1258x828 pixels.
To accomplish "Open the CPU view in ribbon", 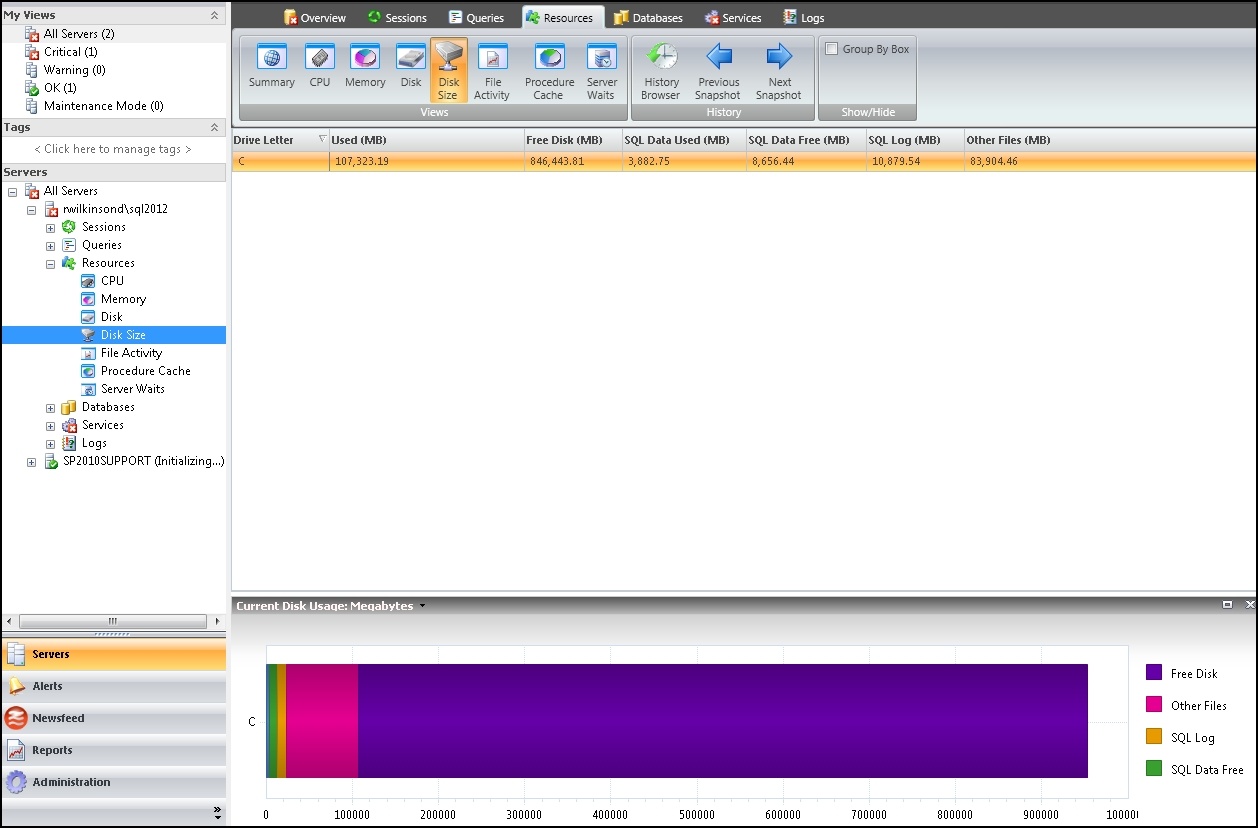I will pos(320,68).
